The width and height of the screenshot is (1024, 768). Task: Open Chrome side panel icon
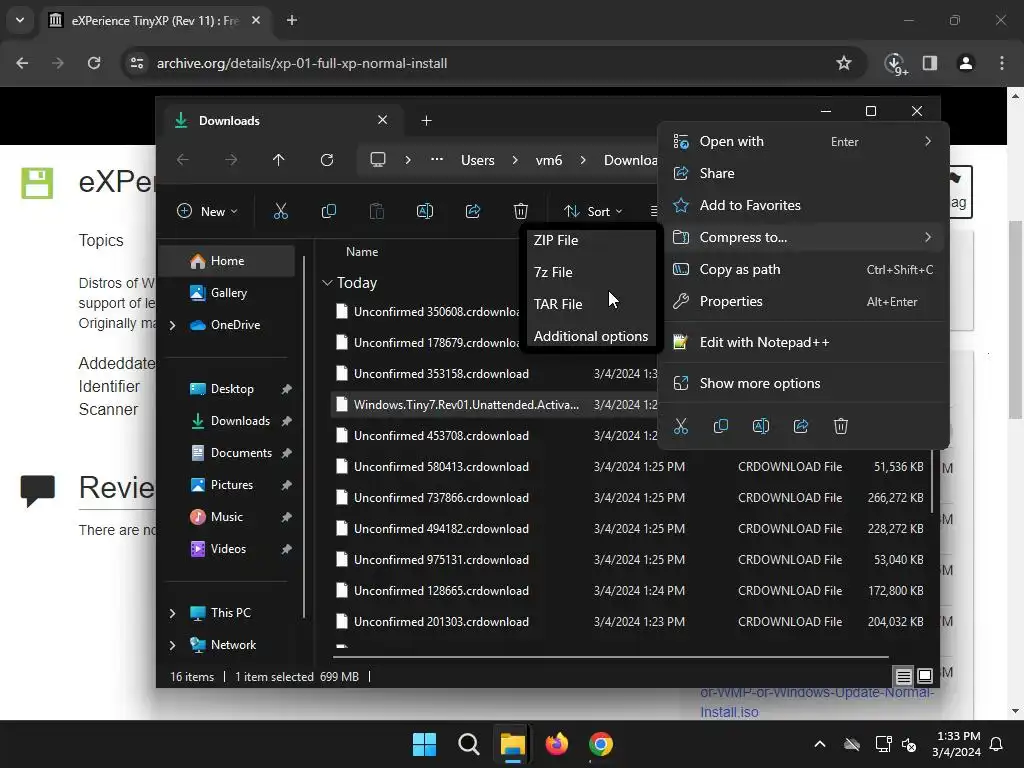tap(930, 63)
